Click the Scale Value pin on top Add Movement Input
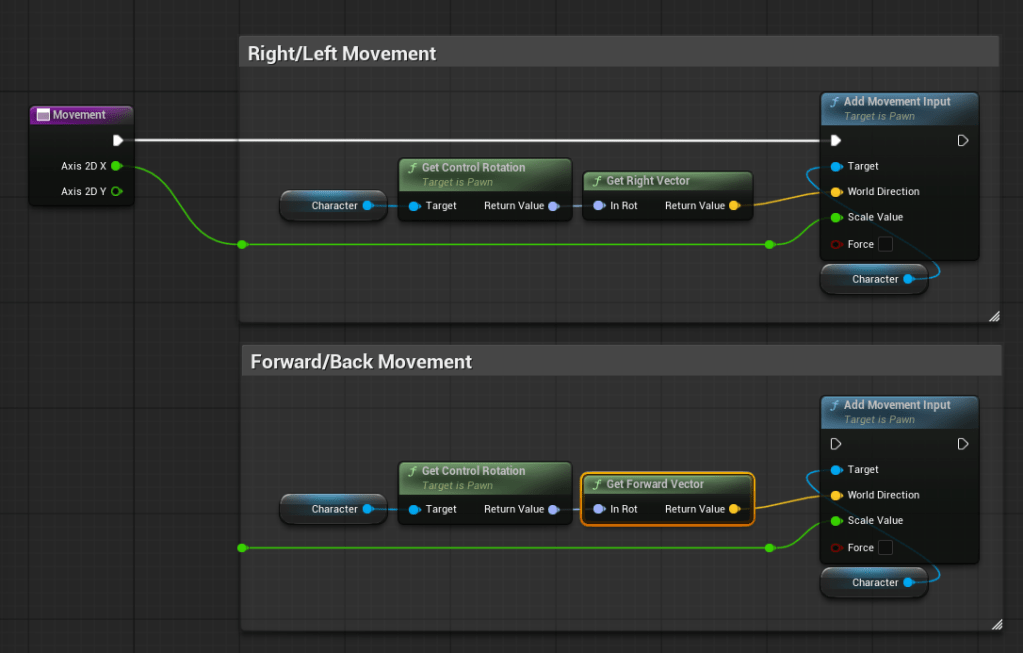 836,217
